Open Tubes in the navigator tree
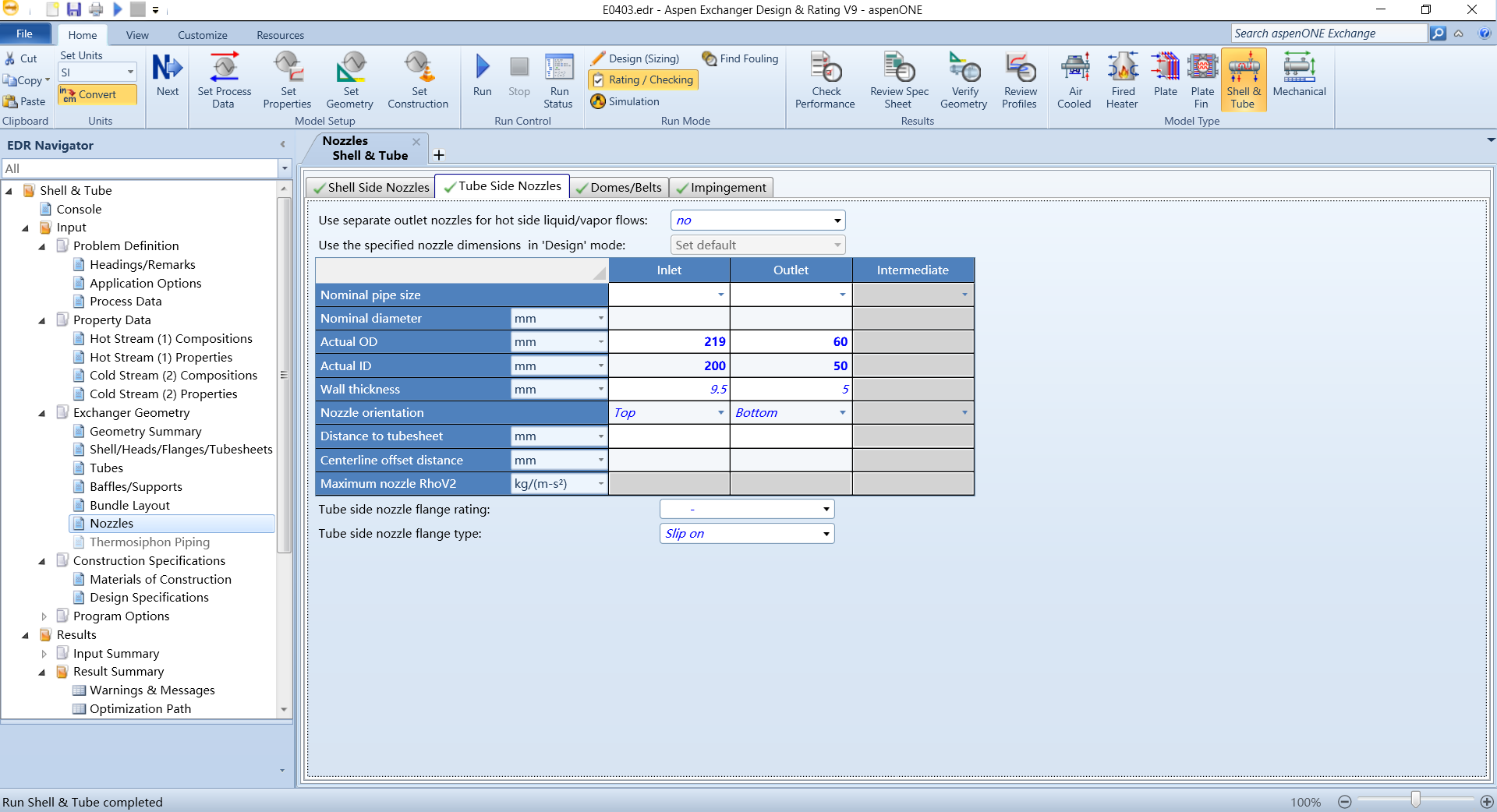This screenshot has width=1497, height=812. coord(106,468)
